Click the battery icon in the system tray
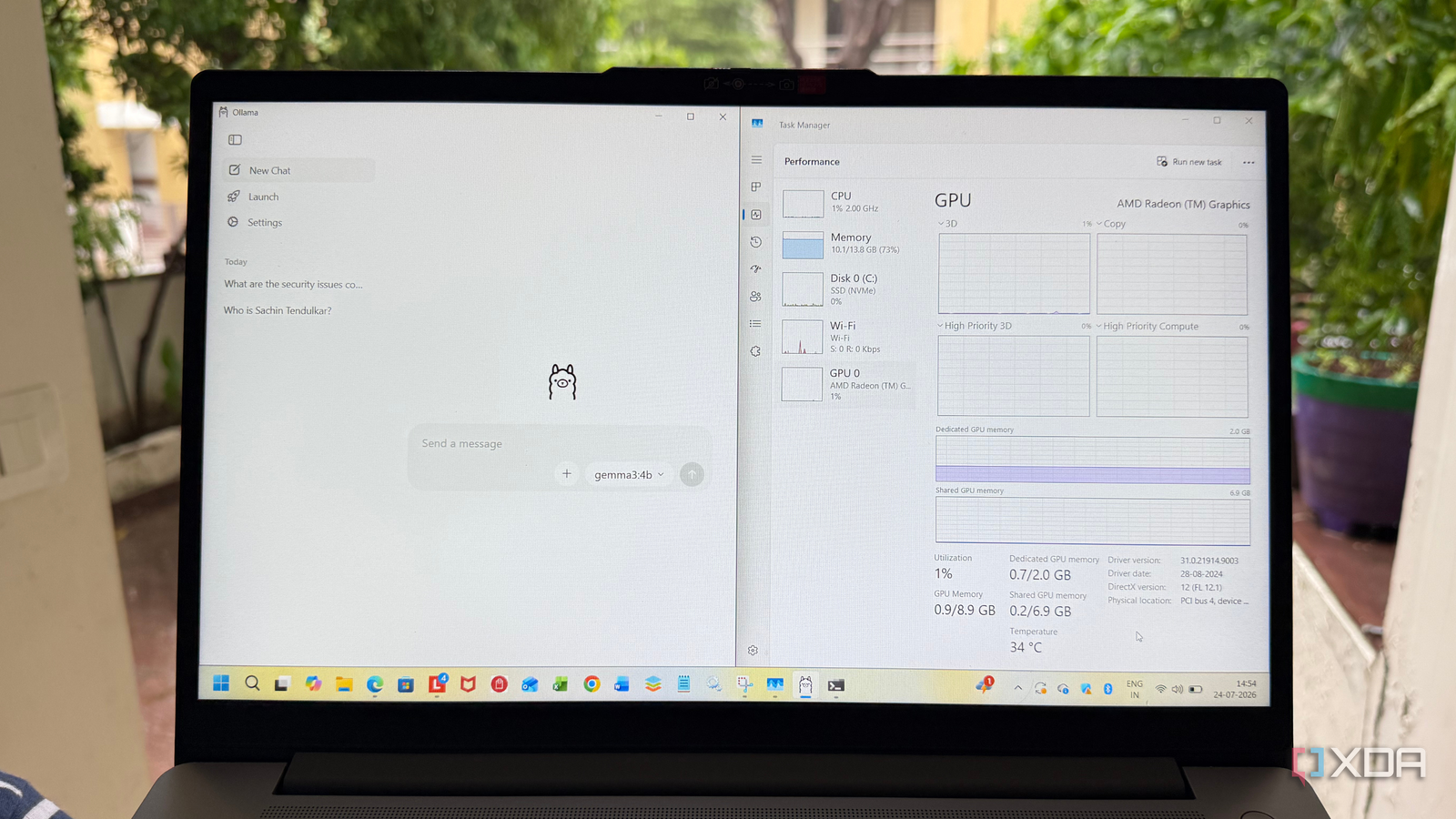 (1196, 689)
